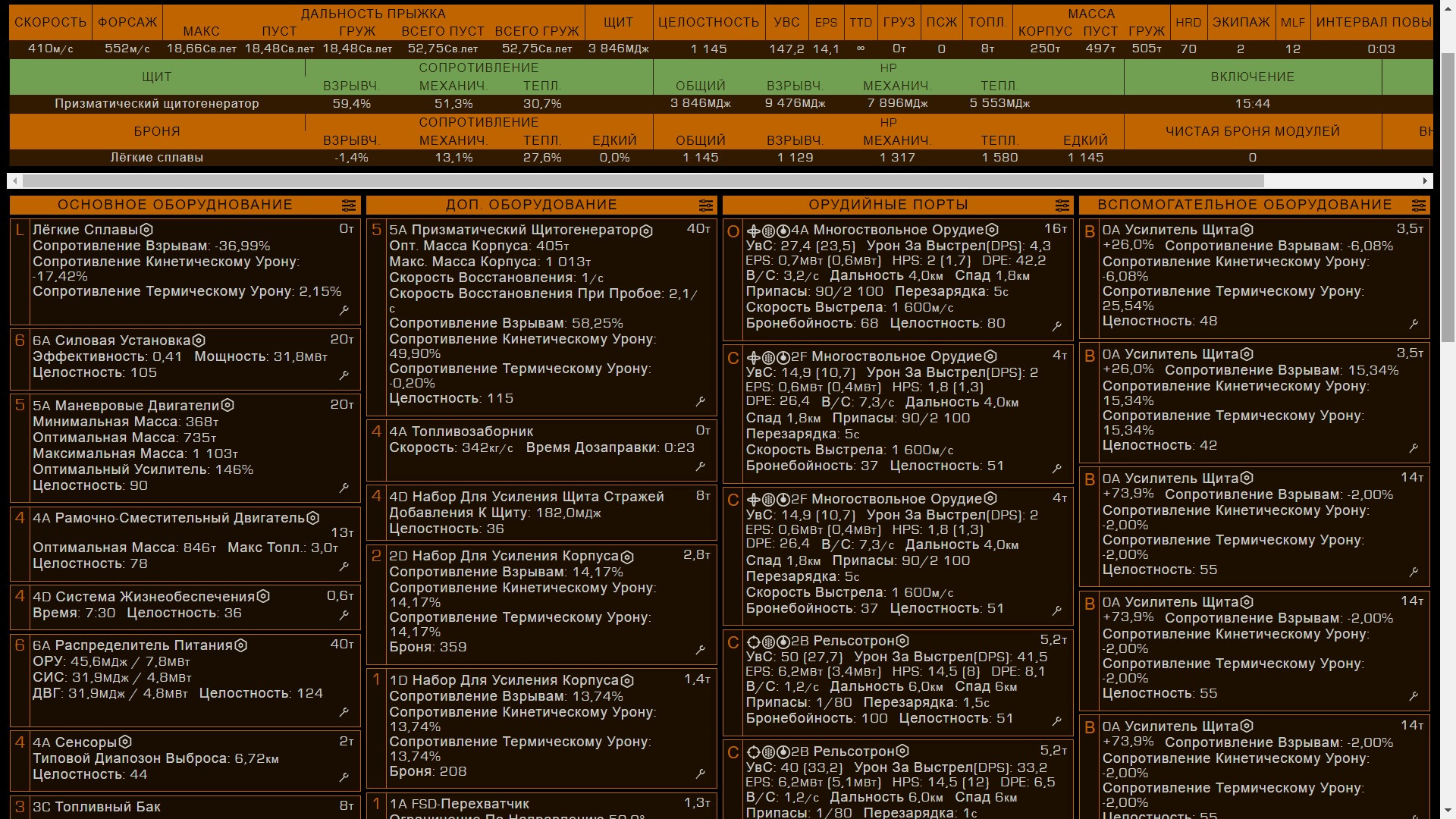Click the Призматический щитогенератор stats row label
1456x819 pixels.
tap(156, 103)
